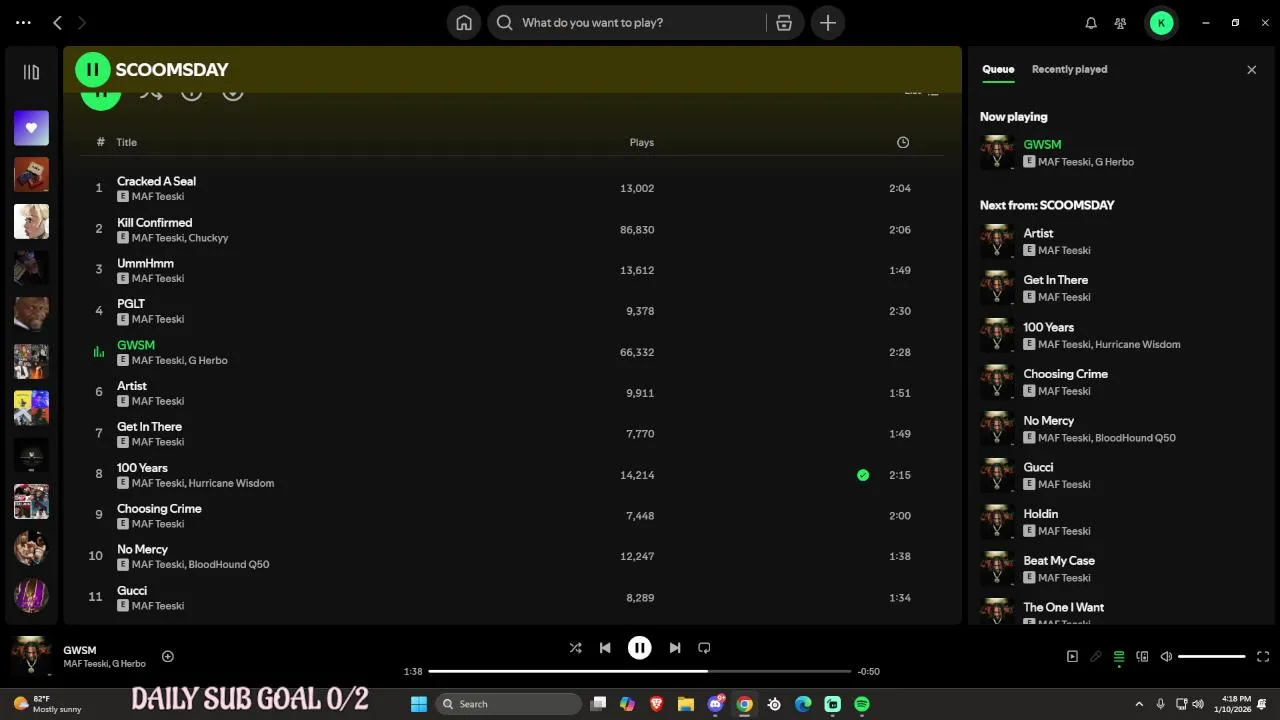Image resolution: width=1280 pixels, height=720 pixels.
Task: Close the Queue panel
Action: point(1251,69)
